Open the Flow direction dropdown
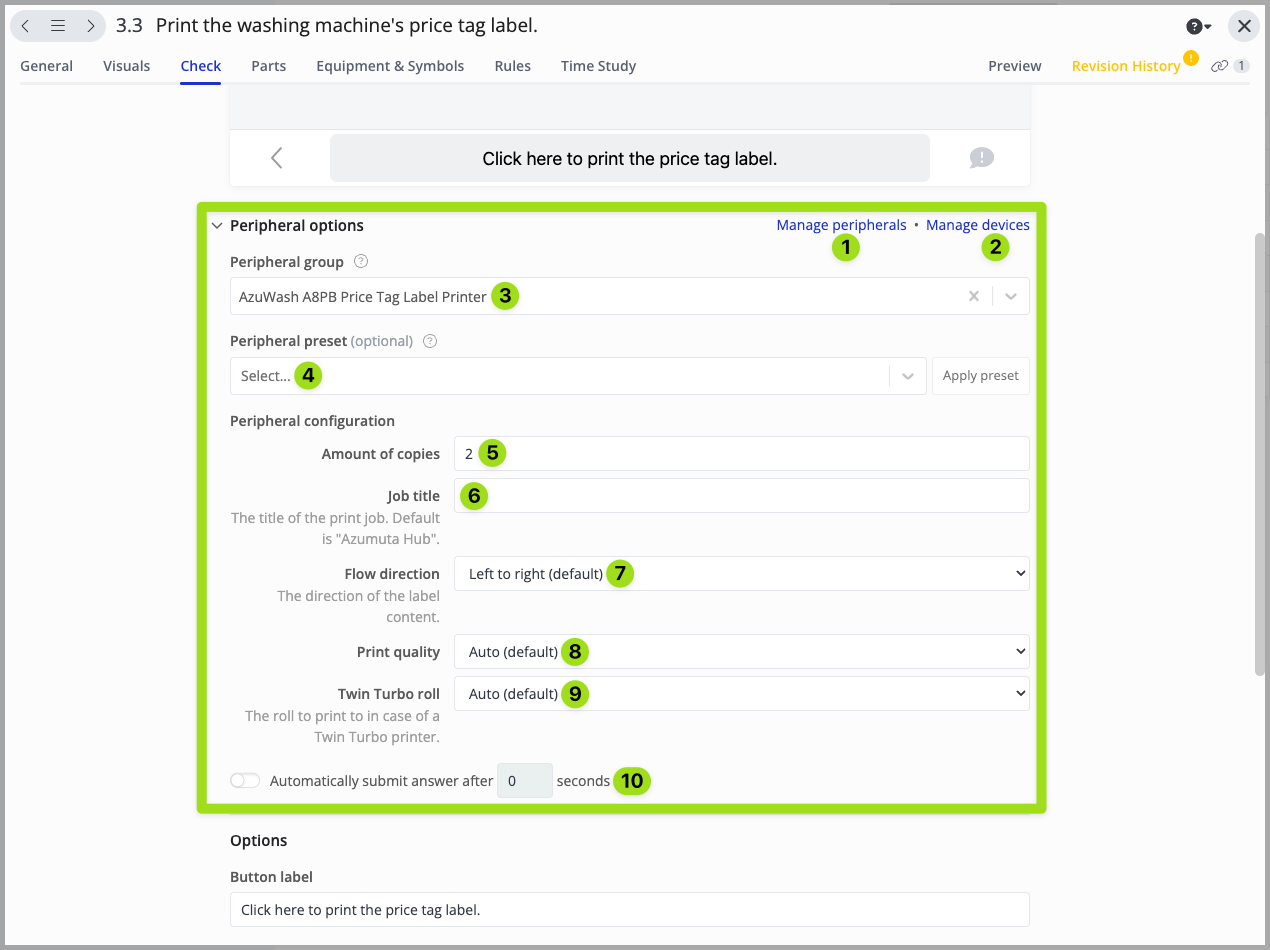 click(x=740, y=574)
